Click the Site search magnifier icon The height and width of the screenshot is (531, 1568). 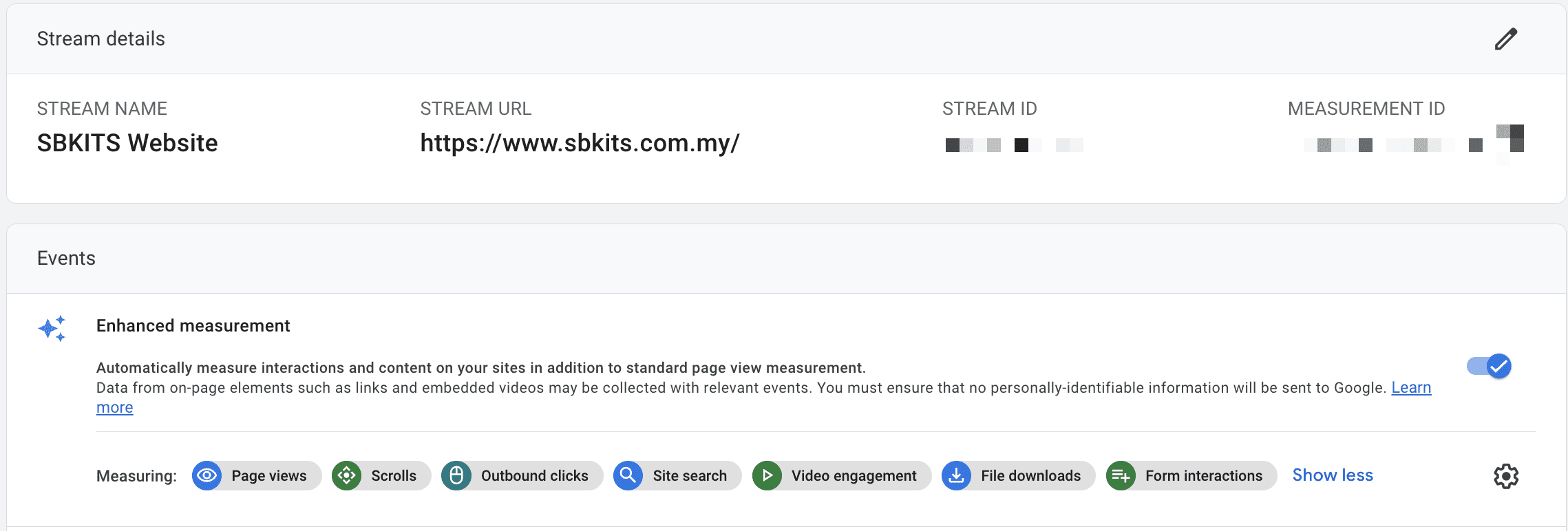628,475
